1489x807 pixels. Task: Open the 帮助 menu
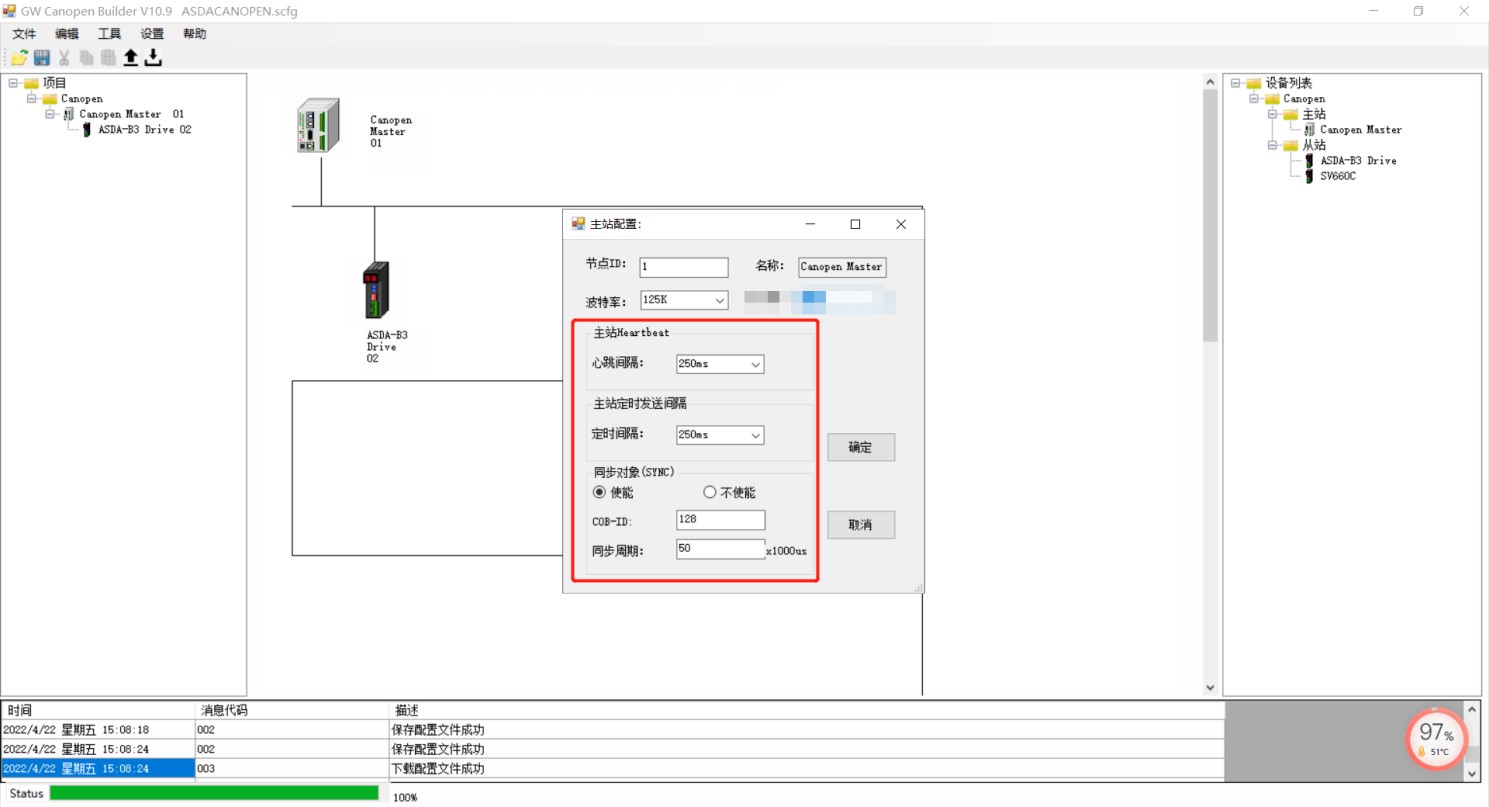(x=195, y=34)
